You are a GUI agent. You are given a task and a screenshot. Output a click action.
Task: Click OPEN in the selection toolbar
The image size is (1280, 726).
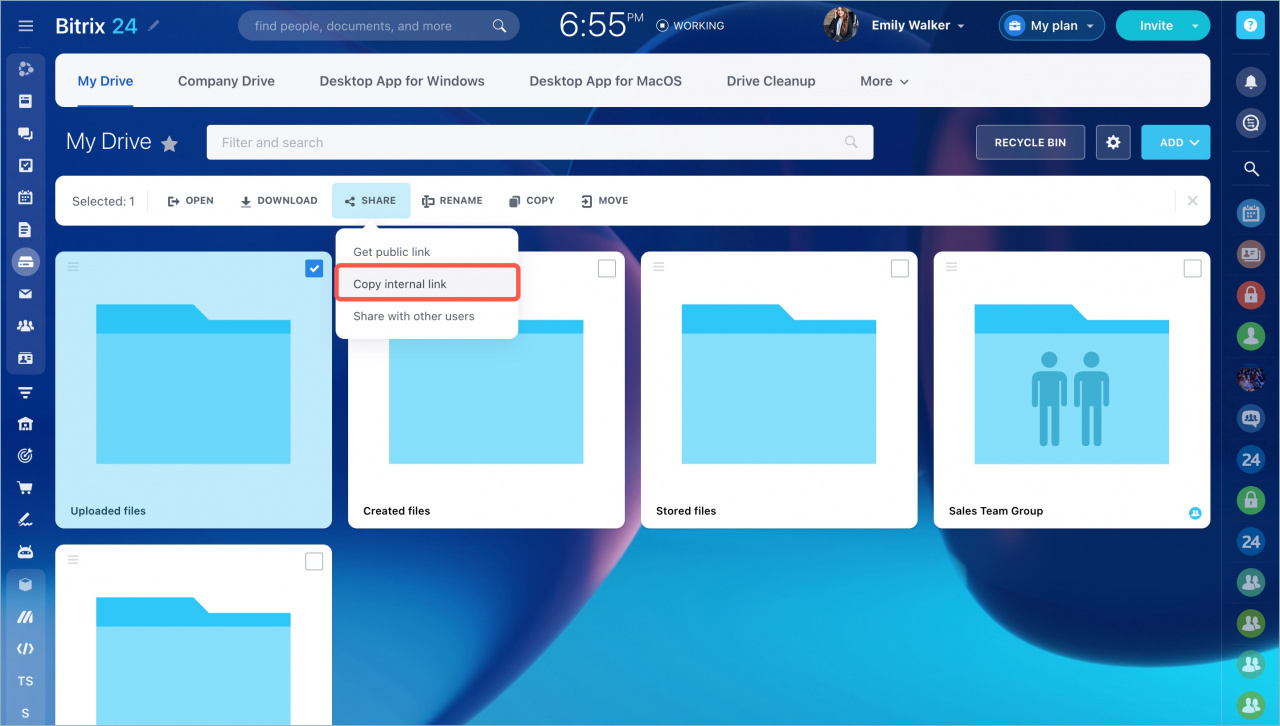click(190, 201)
